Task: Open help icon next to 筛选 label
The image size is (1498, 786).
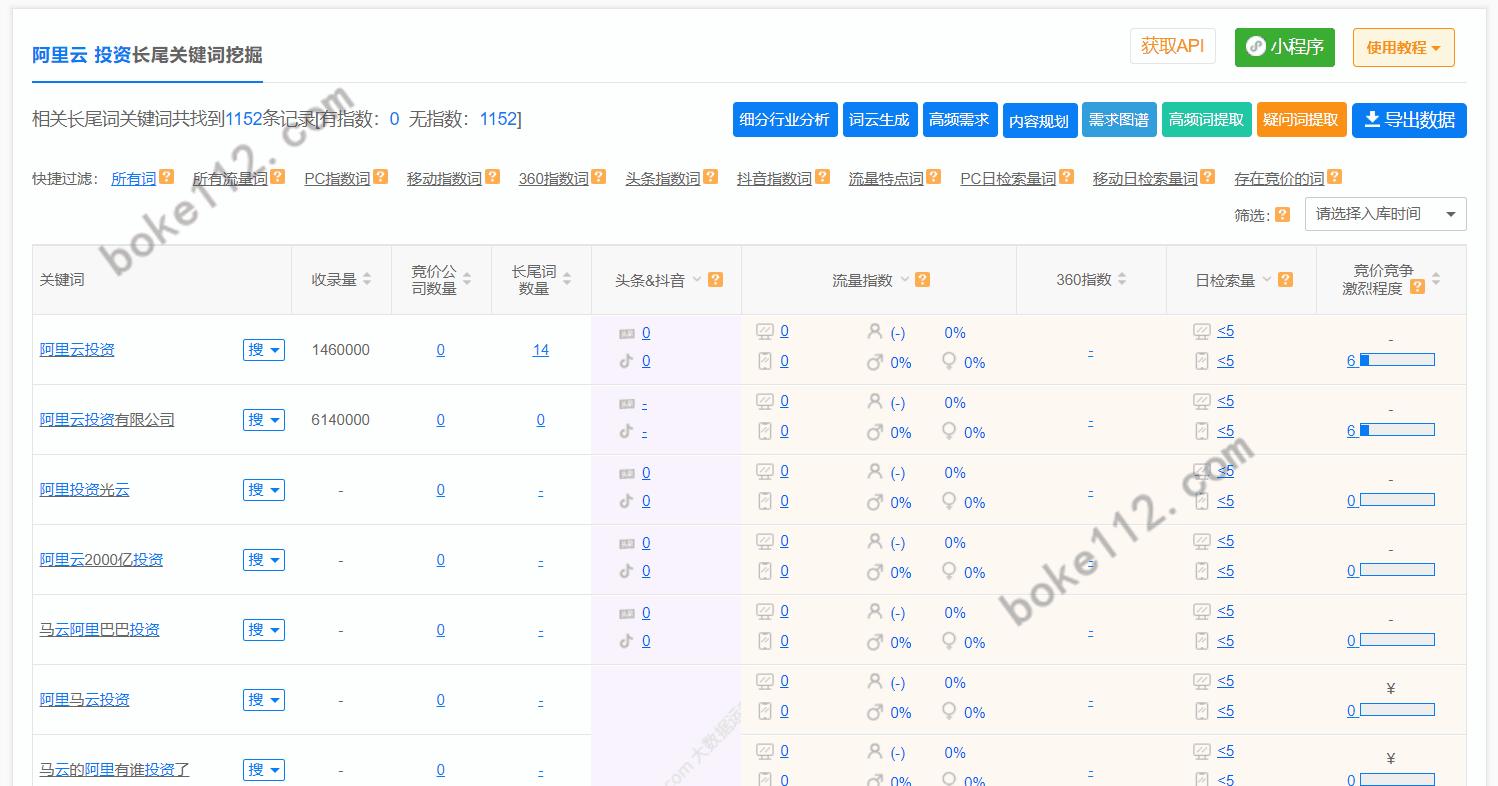Action: click(x=1283, y=214)
